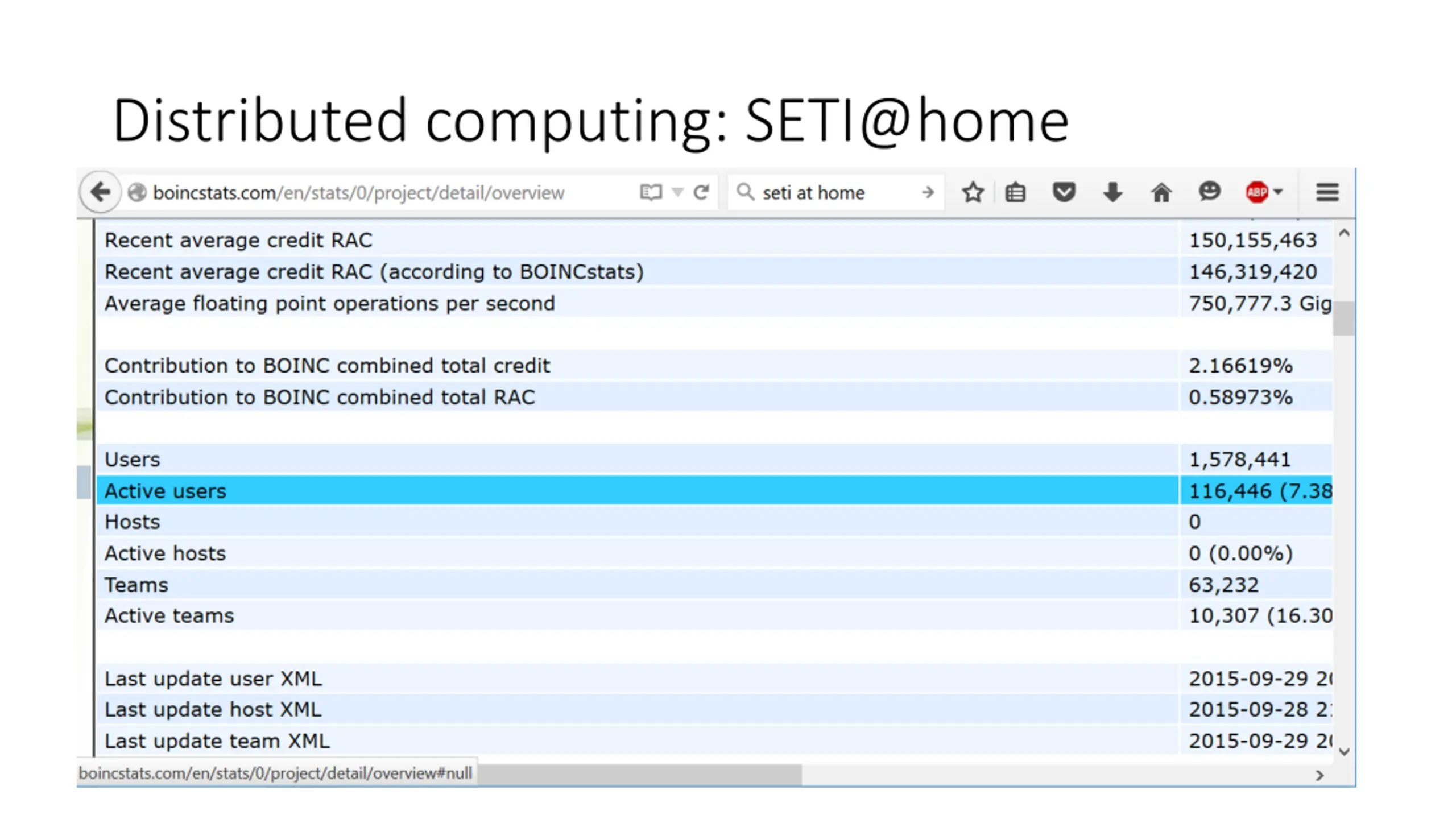Screen dimensions: 1456x819
Task: Click the vertical scrollbar down arrow
Action: coord(1345,752)
